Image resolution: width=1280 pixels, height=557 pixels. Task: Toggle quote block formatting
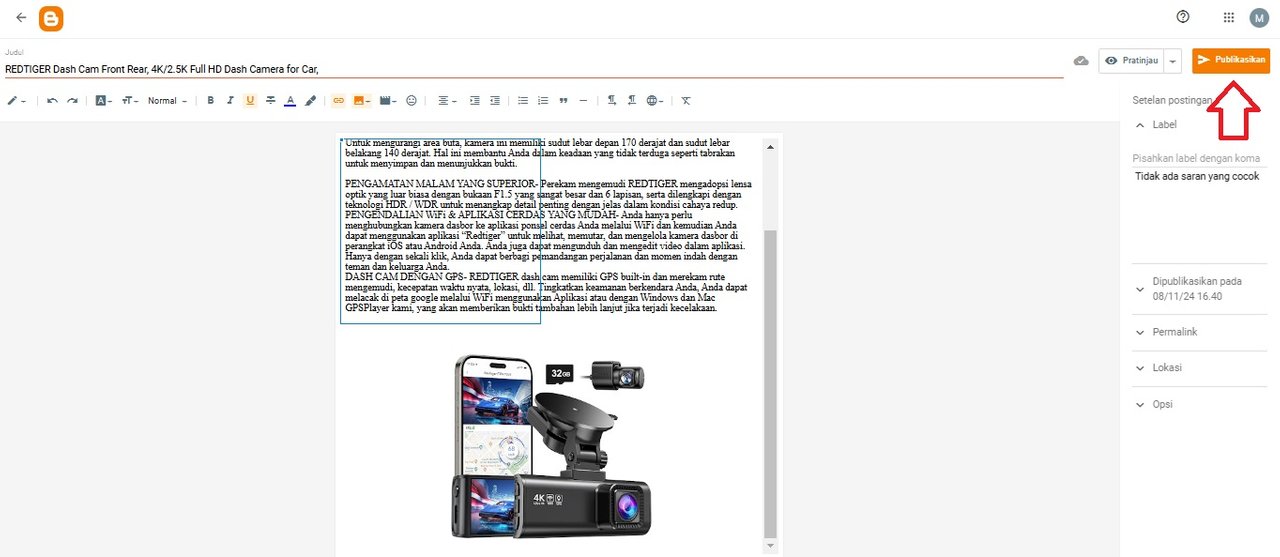[563, 101]
